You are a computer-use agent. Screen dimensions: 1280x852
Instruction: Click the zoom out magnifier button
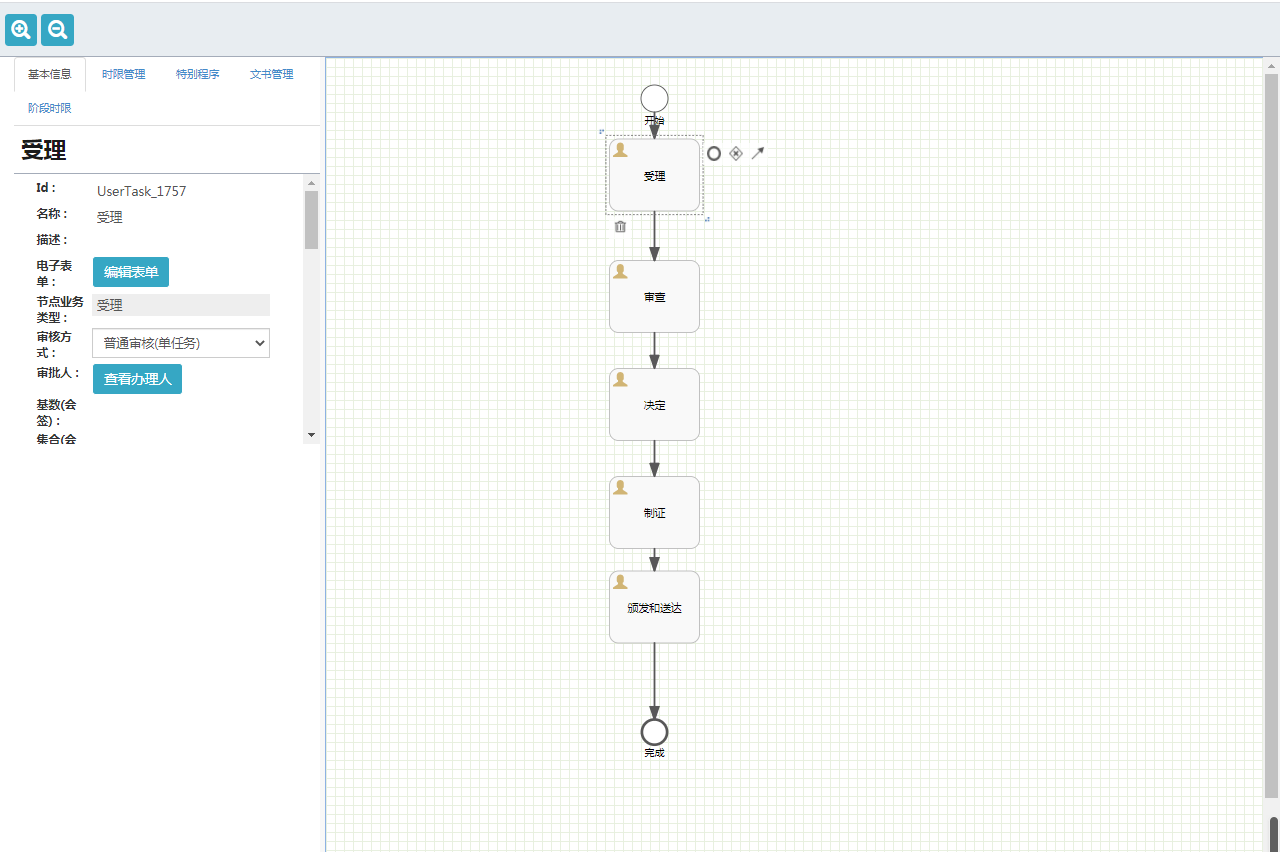58,30
